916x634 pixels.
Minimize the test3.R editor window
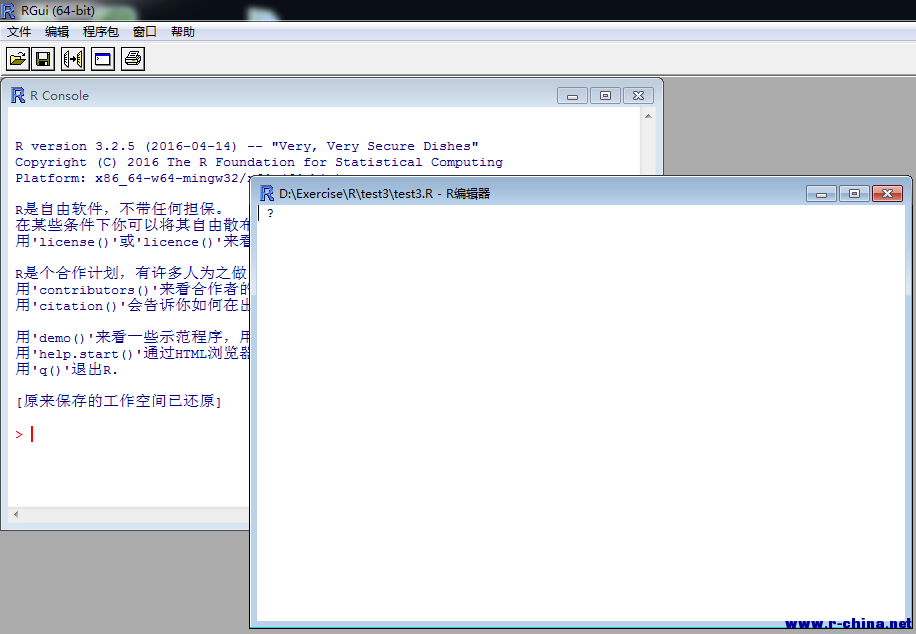pyautogui.click(x=821, y=193)
